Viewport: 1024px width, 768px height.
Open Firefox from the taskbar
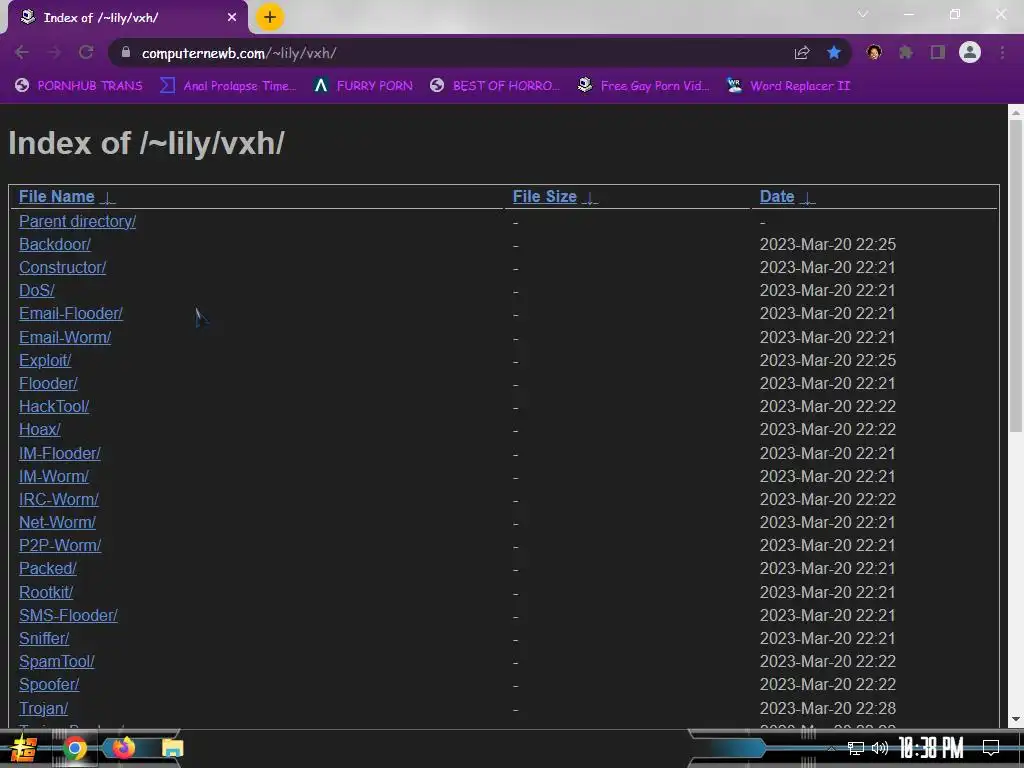(x=123, y=748)
